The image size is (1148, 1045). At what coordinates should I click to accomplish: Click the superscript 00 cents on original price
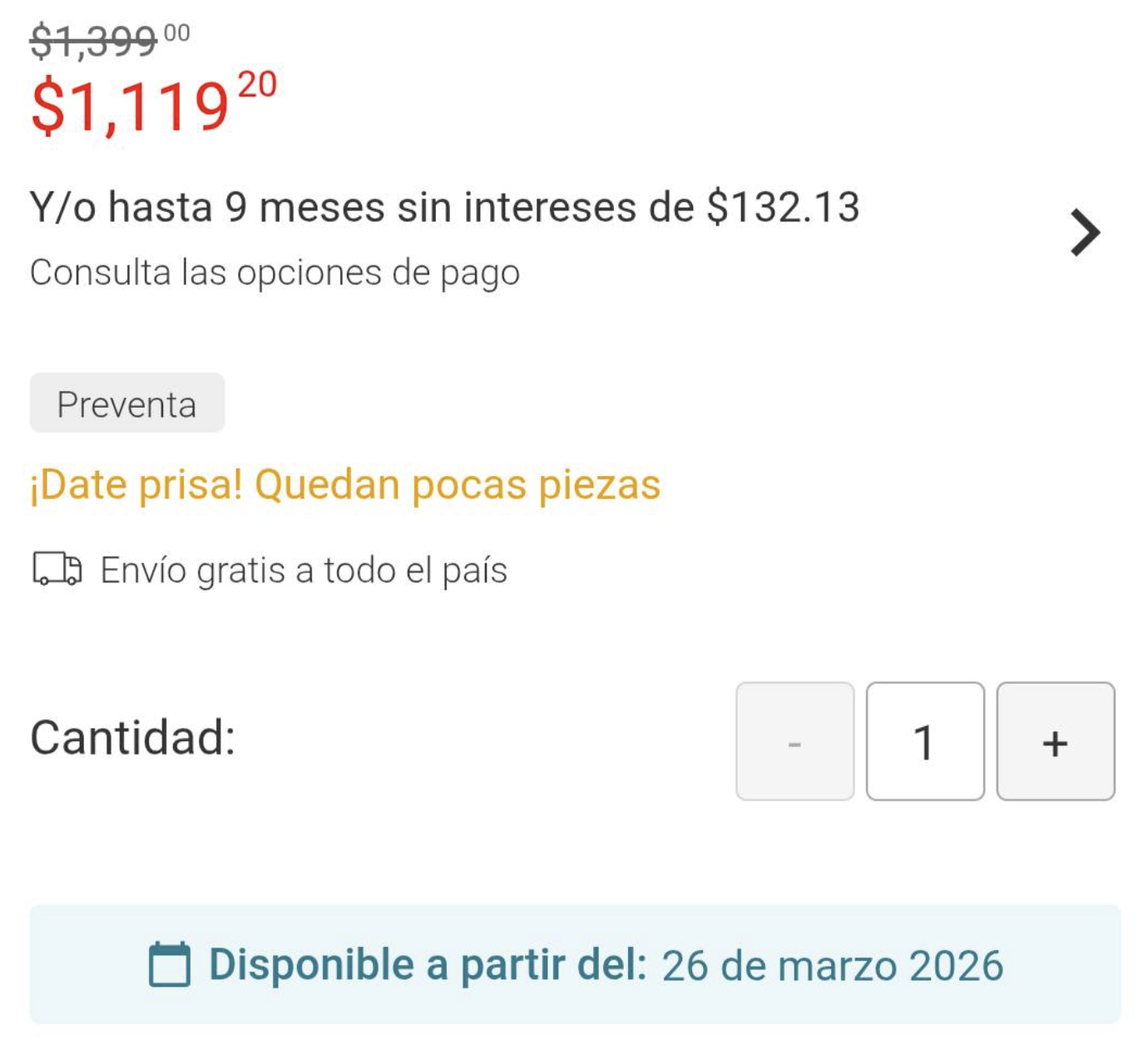pos(177,33)
